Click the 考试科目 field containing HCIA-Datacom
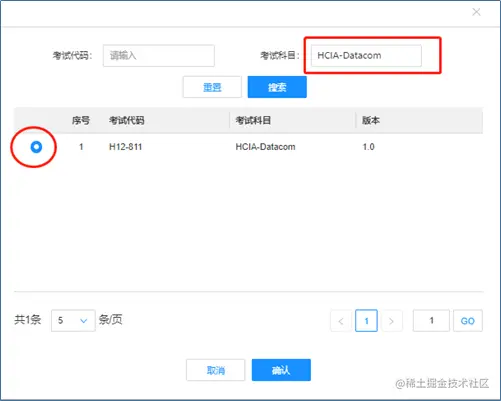The image size is (501, 401). click(366, 56)
